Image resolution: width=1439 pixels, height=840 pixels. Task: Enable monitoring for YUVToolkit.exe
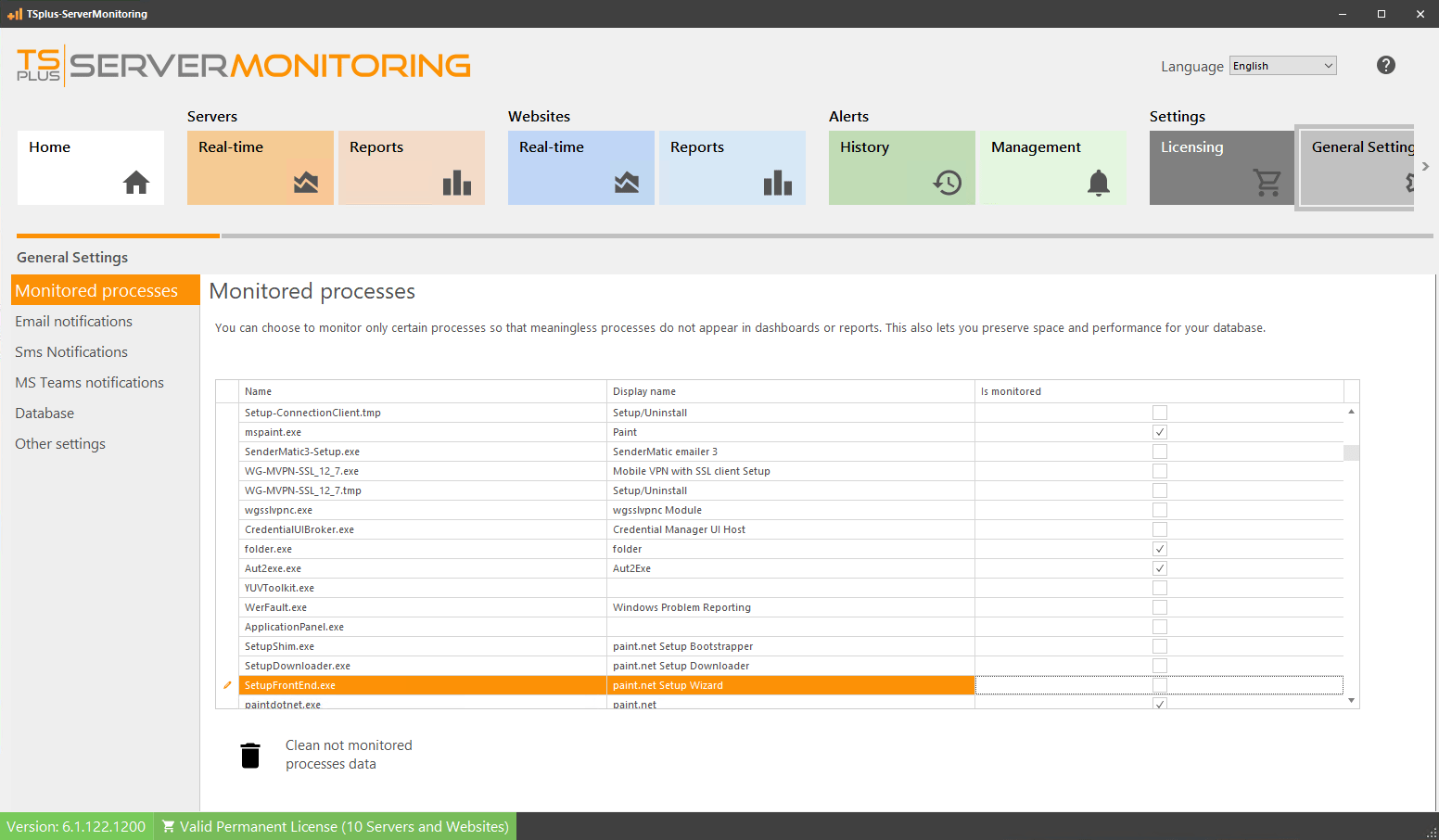coord(1160,588)
